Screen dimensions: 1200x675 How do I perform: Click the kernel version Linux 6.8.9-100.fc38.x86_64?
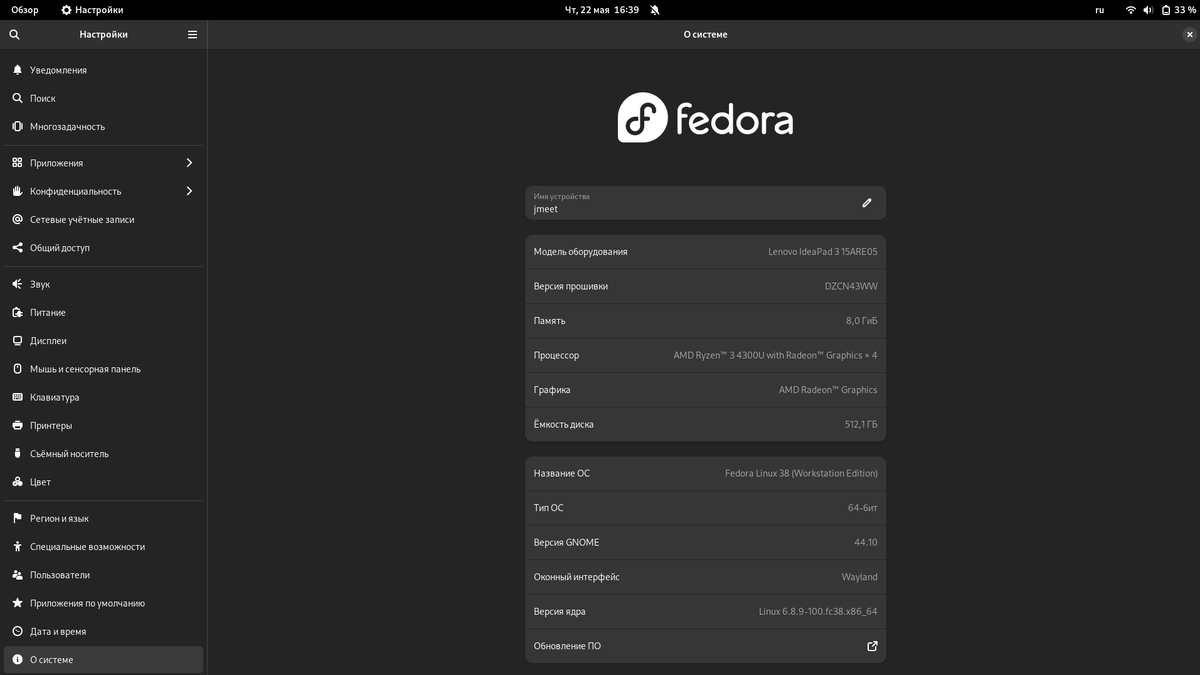coord(818,611)
